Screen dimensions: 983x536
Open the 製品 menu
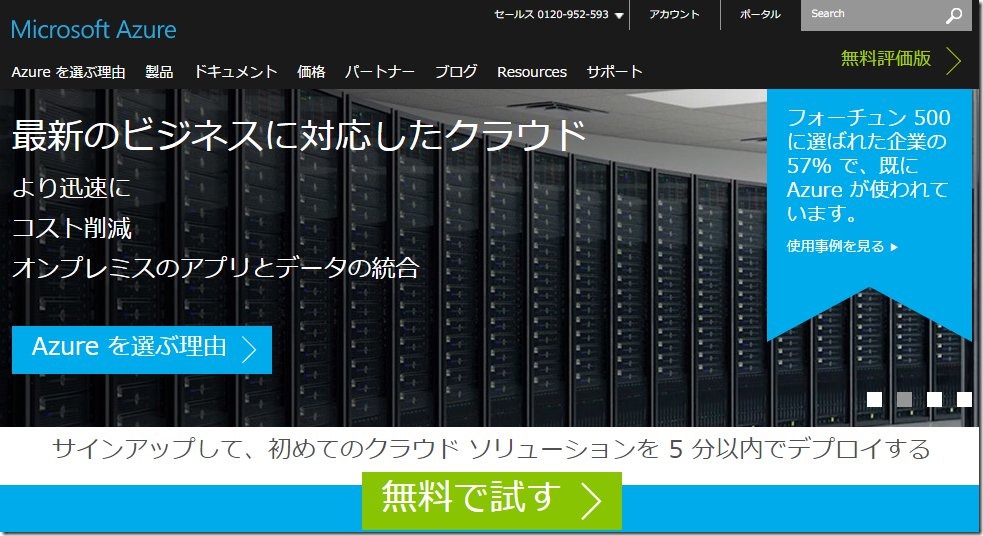coord(159,72)
